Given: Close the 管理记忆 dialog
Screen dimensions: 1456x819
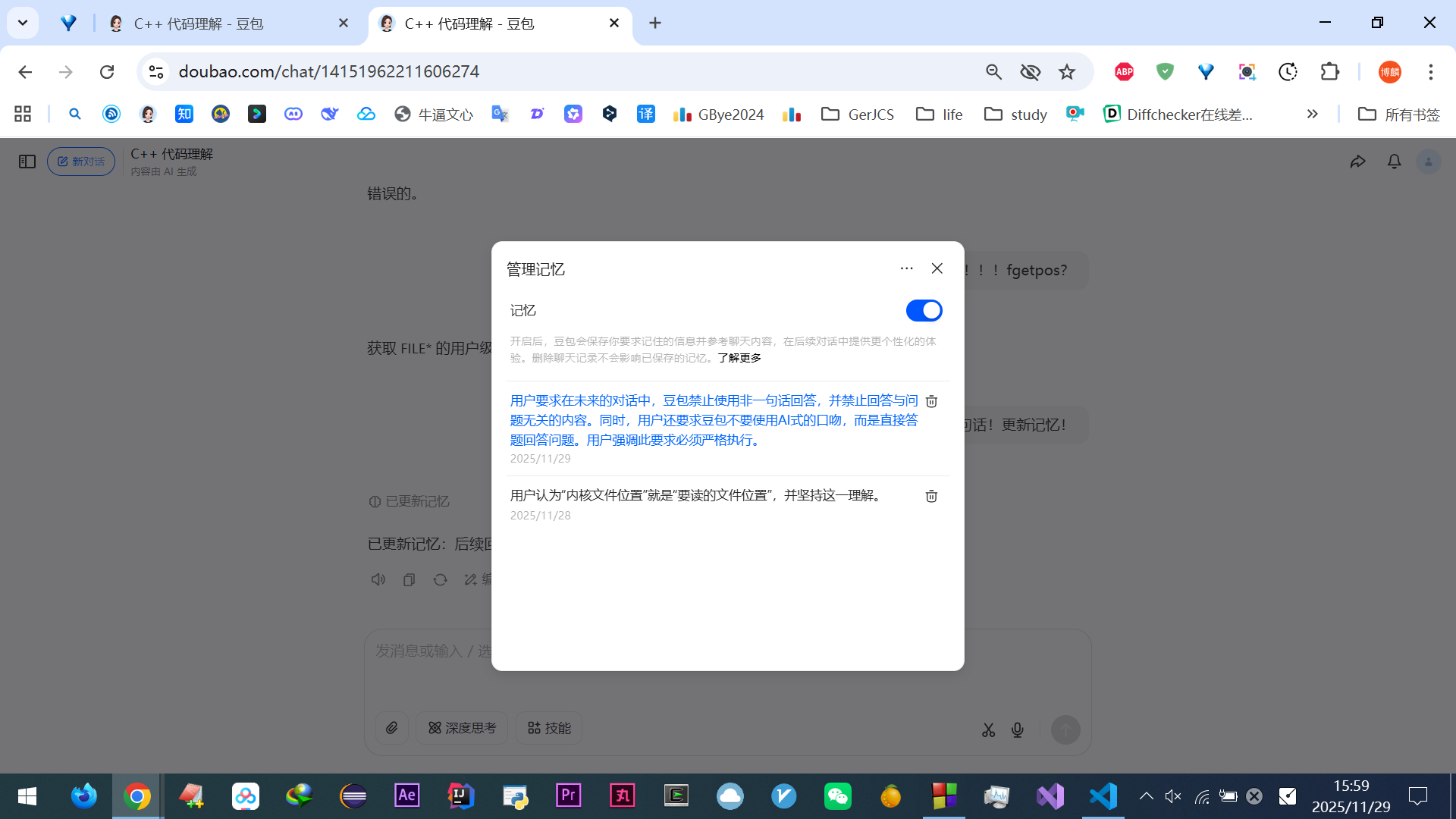Looking at the screenshot, I should pos(937,268).
